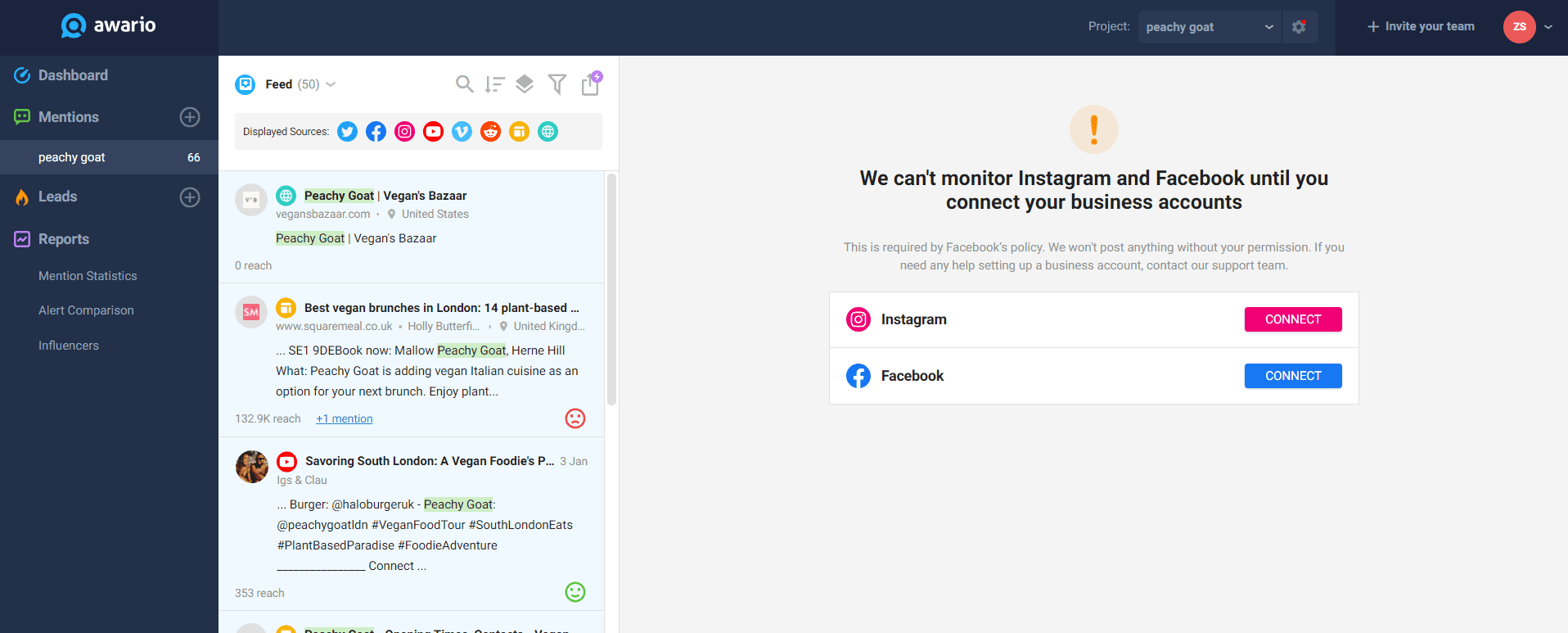Open the Vegan's Bazaar mention title
Screen dimensions: 1568x633
(x=385, y=196)
